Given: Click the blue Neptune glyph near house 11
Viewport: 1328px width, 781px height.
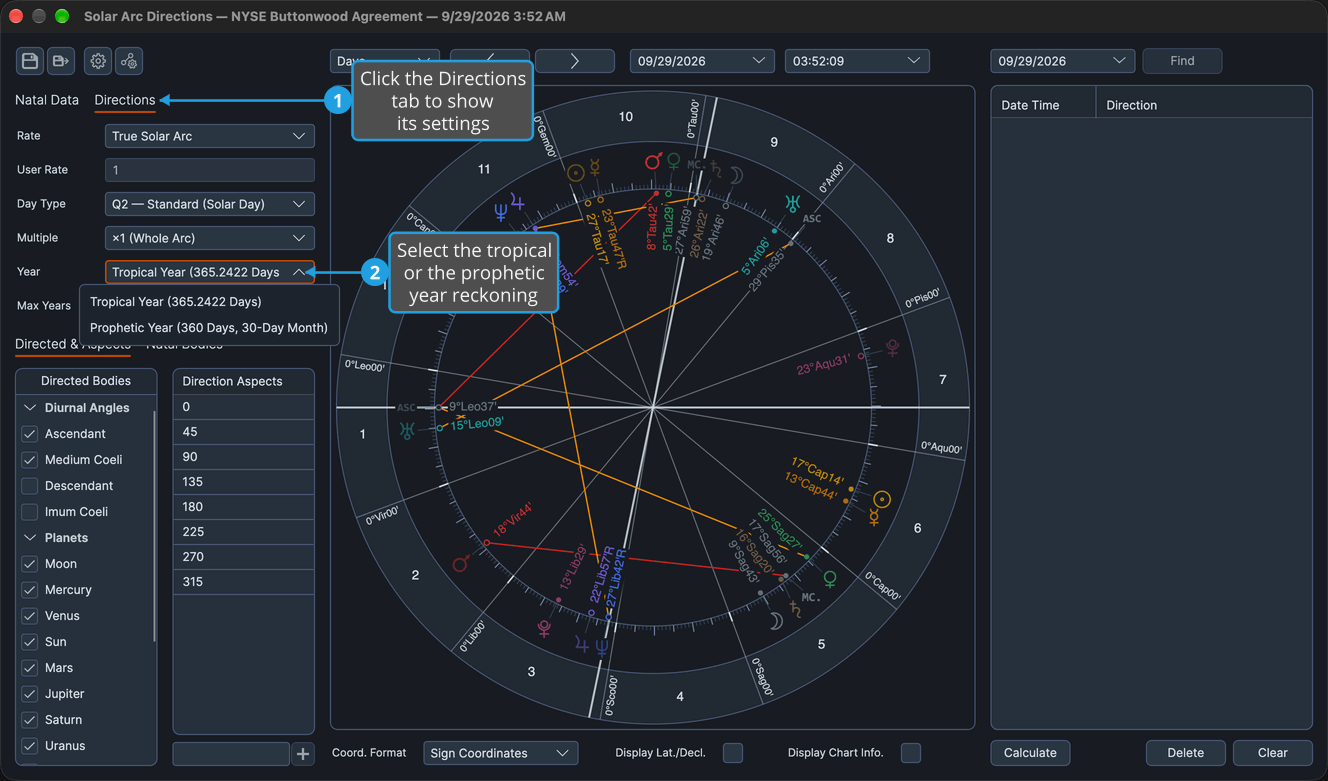Looking at the screenshot, I should pyautogui.click(x=501, y=213).
